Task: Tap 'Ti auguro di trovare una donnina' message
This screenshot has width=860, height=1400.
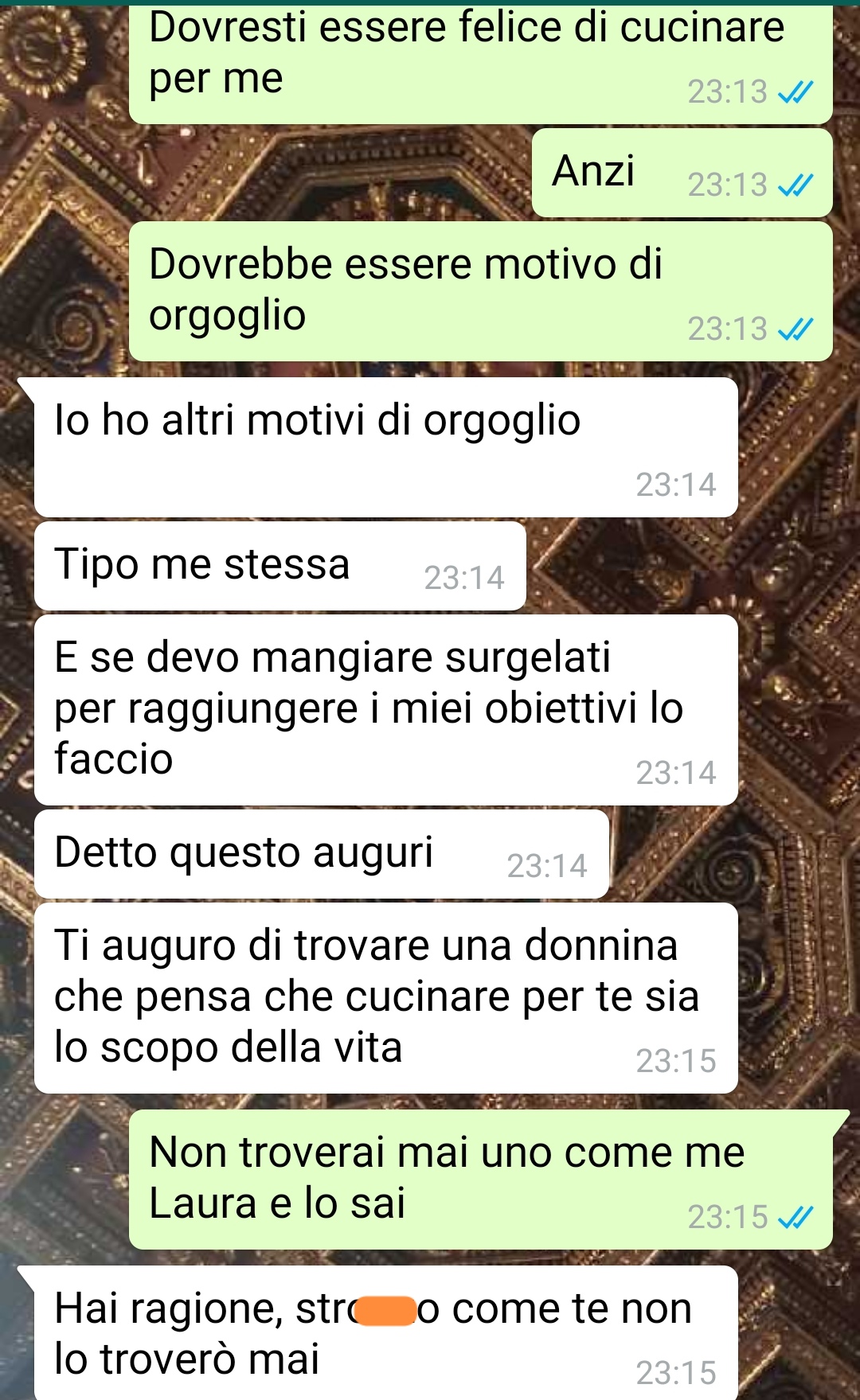Action: [385, 998]
